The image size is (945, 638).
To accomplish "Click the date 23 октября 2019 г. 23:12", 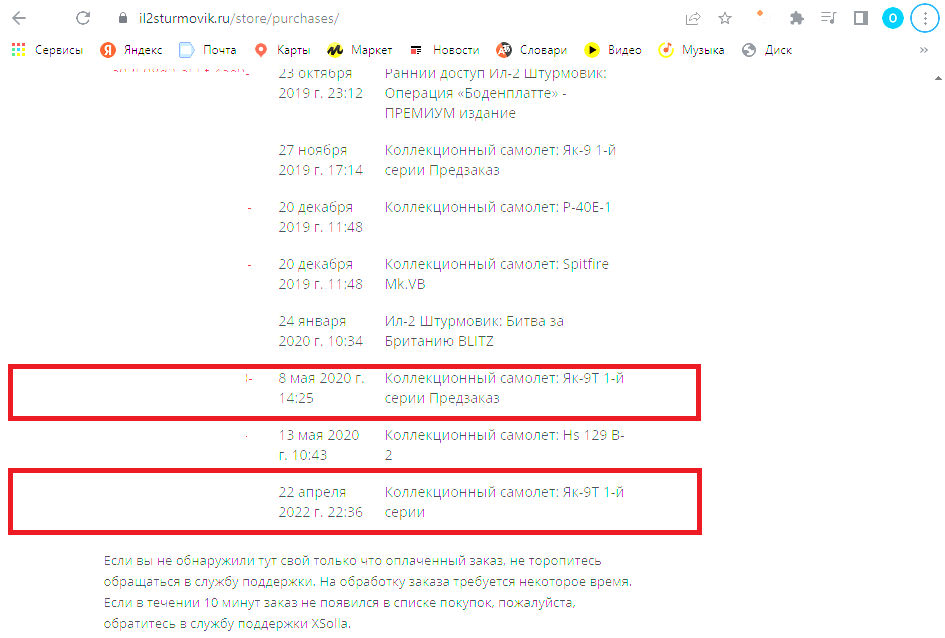I will (x=321, y=84).
